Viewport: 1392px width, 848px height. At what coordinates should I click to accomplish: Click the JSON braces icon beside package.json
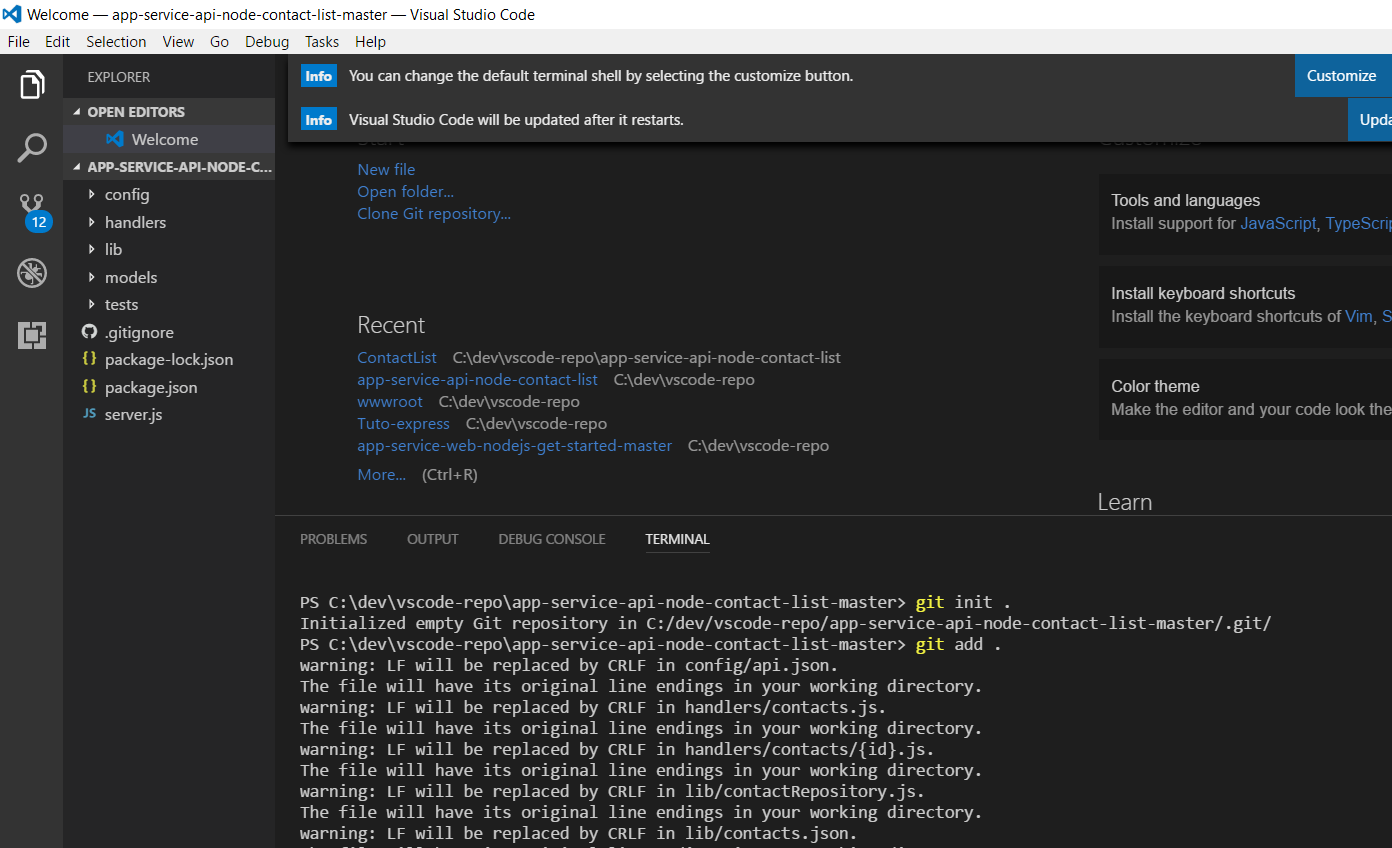pos(89,386)
